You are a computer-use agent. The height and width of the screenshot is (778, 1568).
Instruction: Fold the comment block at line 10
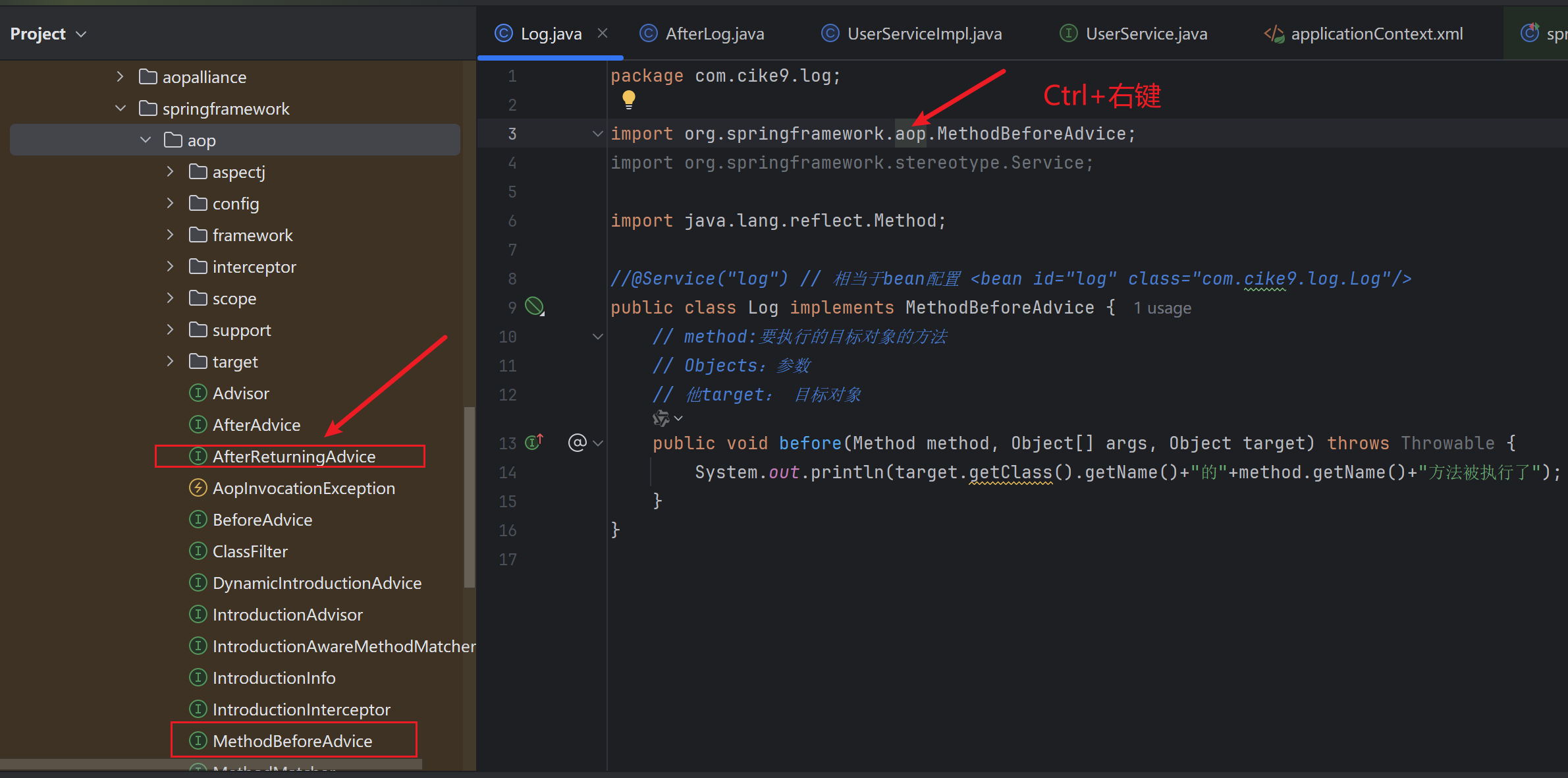click(x=598, y=337)
